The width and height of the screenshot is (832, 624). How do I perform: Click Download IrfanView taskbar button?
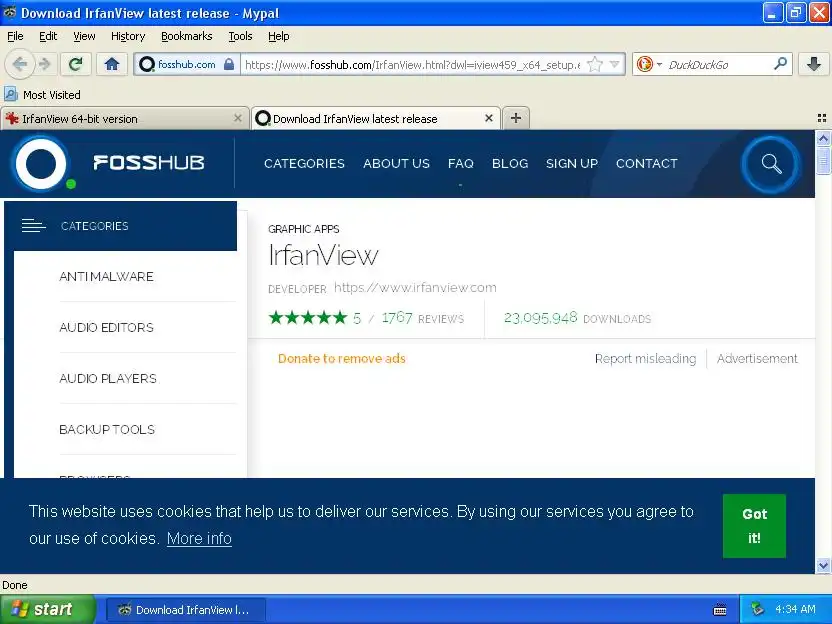[186, 610]
